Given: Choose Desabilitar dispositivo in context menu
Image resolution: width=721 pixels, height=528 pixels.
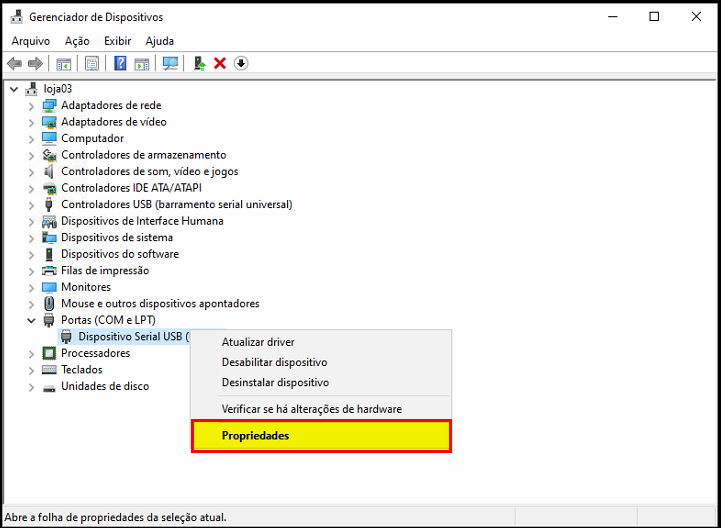Looking at the screenshot, I should click(321, 362).
